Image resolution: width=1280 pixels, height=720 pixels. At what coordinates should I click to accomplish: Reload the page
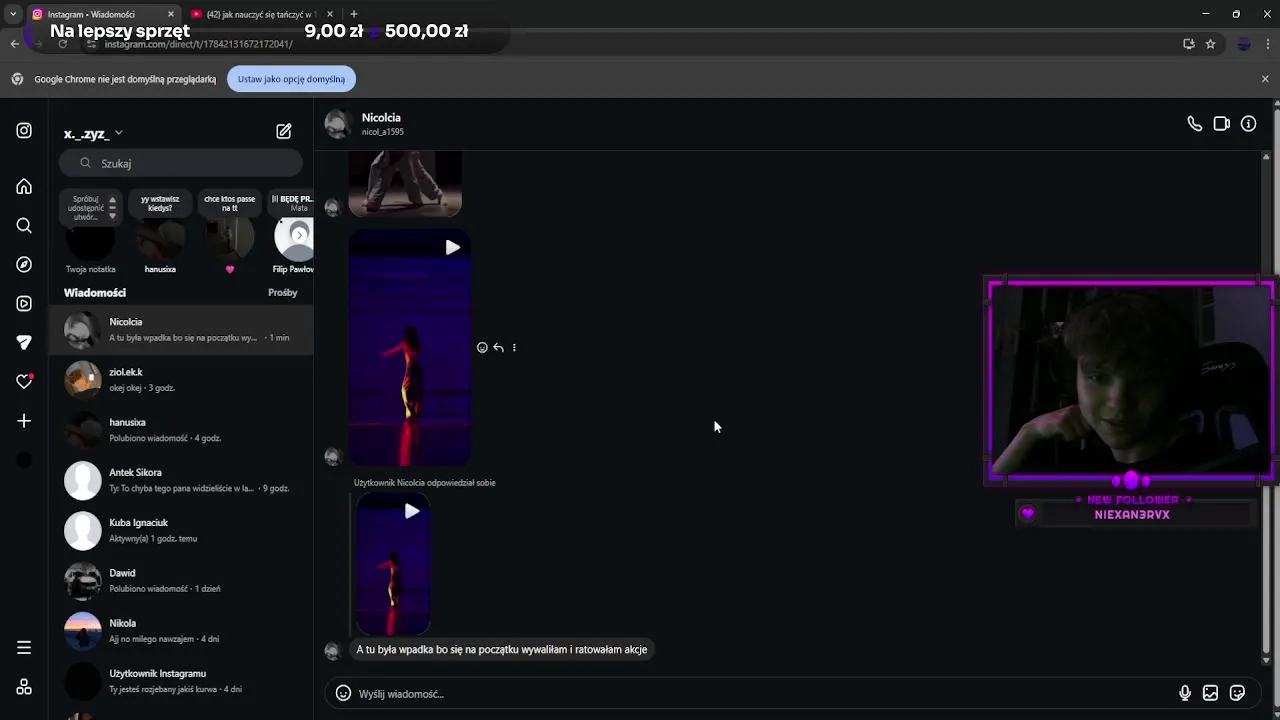[62, 44]
